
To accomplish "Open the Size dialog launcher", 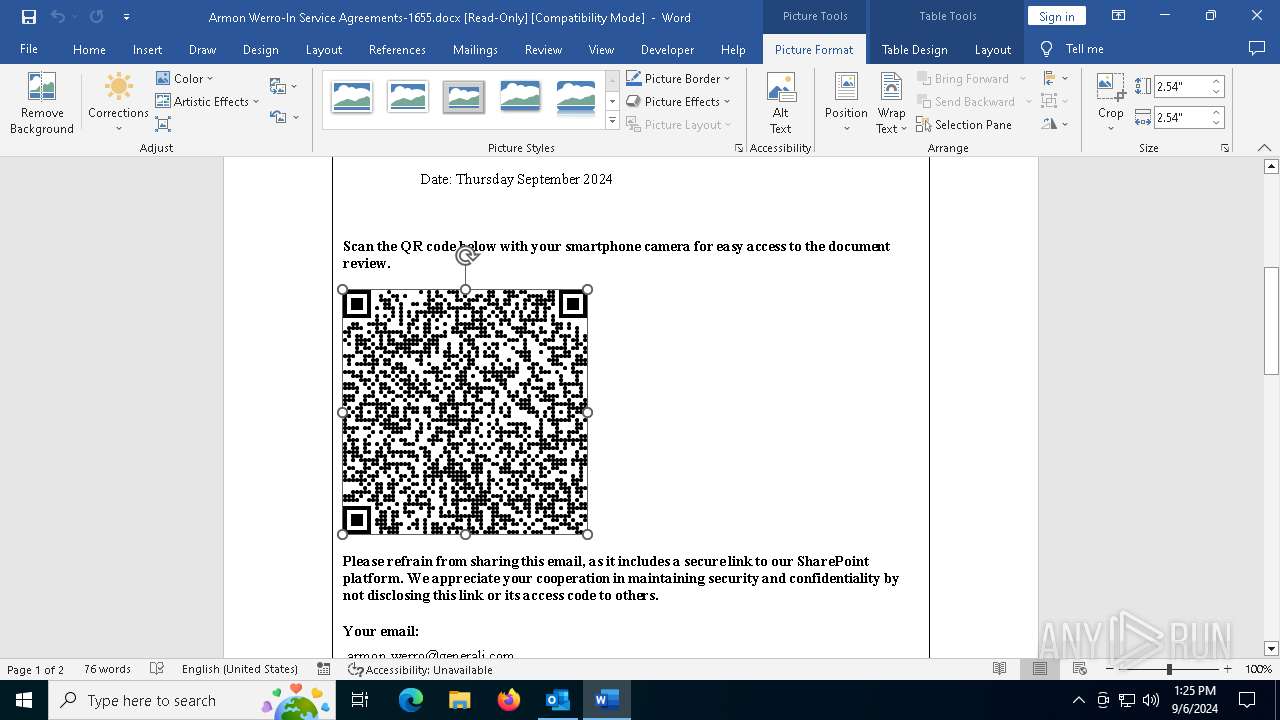I will 1225,148.
